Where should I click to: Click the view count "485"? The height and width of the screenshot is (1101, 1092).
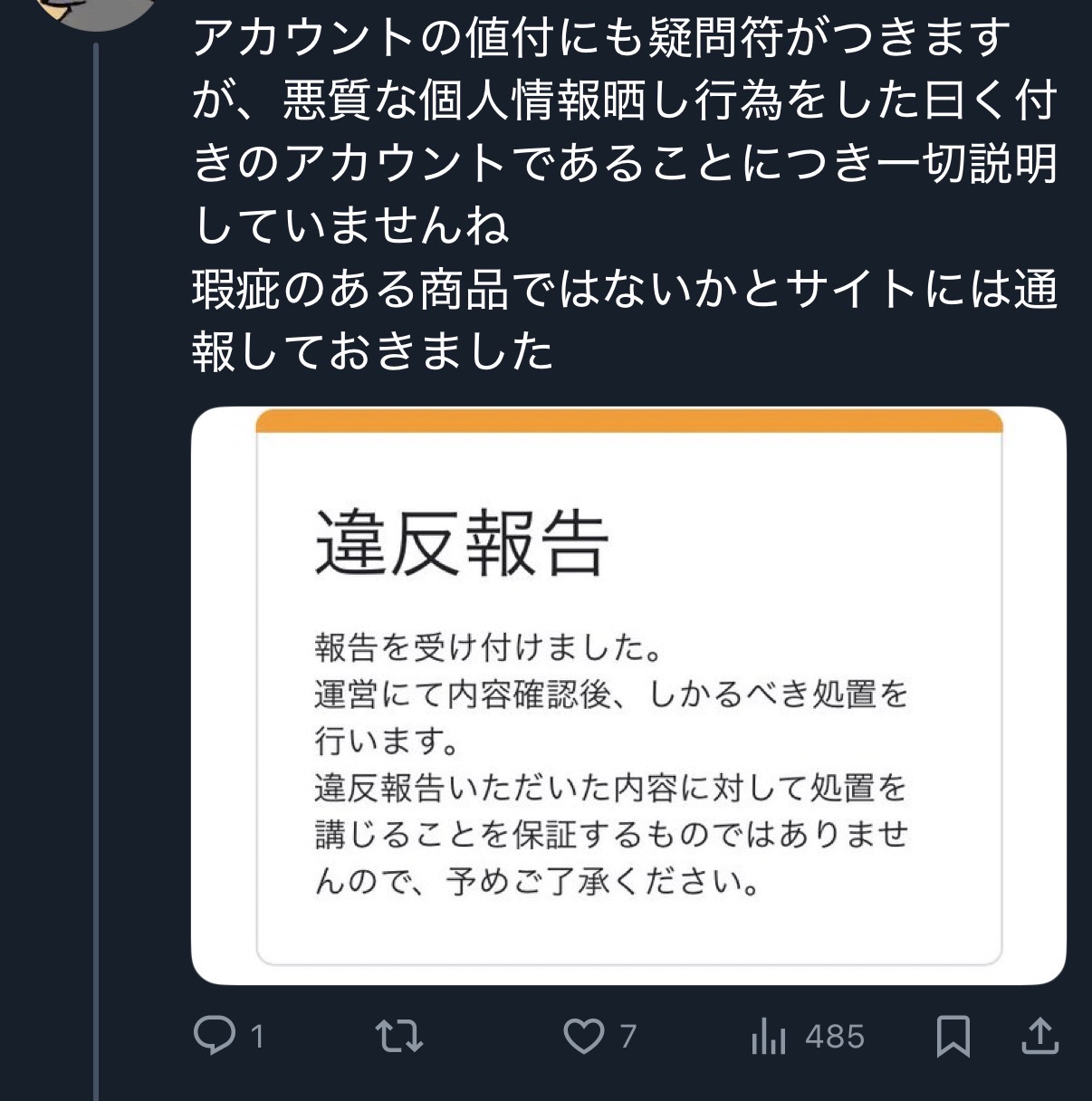click(x=834, y=1037)
